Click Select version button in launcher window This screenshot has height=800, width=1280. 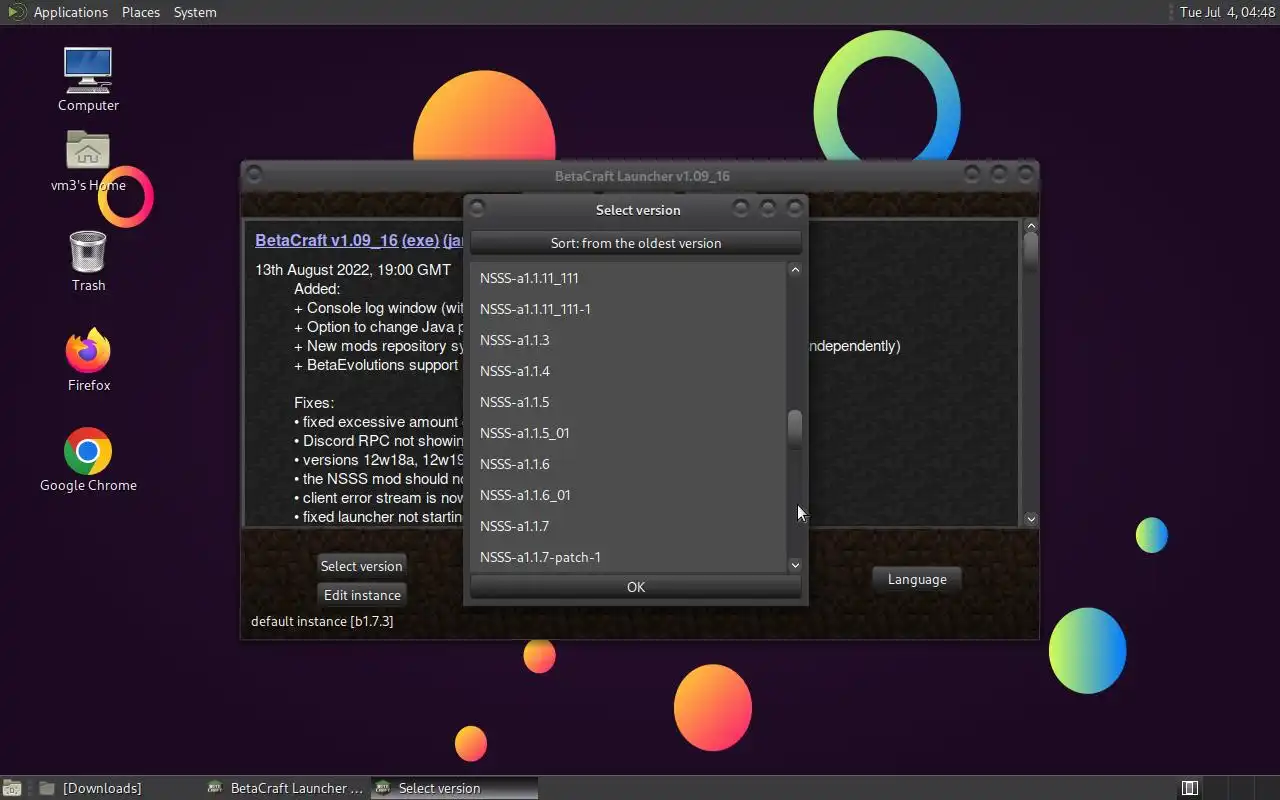tap(361, 566)
